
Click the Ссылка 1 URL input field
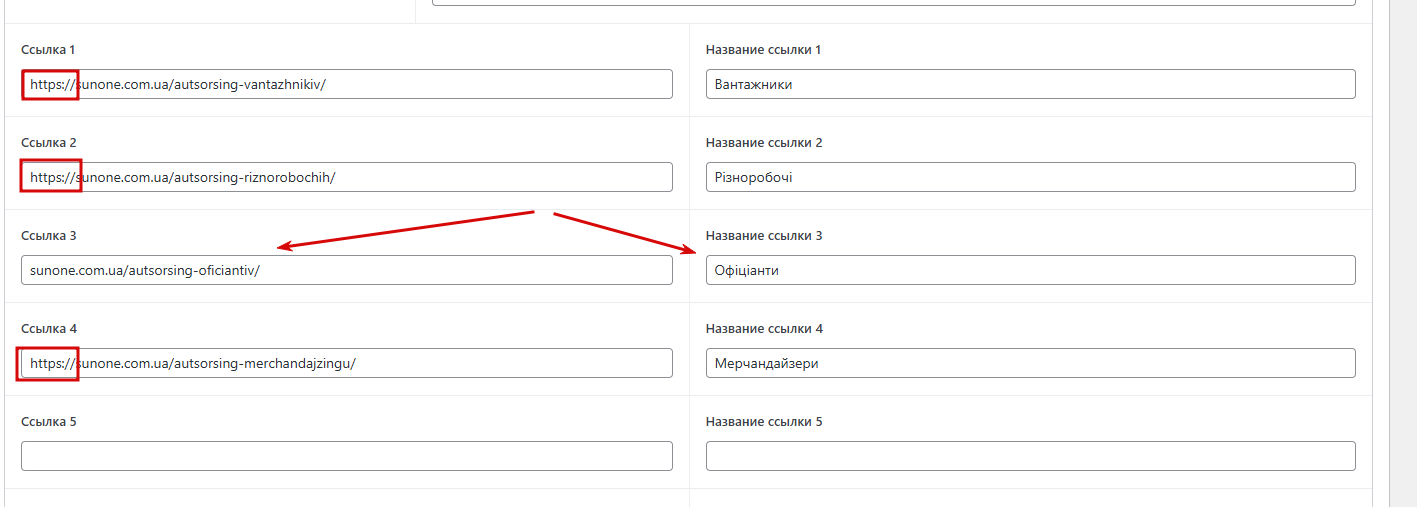347,84
